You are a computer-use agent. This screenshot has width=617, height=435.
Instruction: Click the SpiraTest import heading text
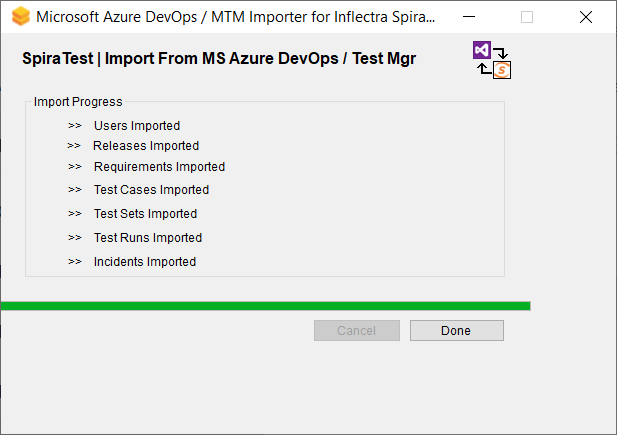click(x=219, y=59)
